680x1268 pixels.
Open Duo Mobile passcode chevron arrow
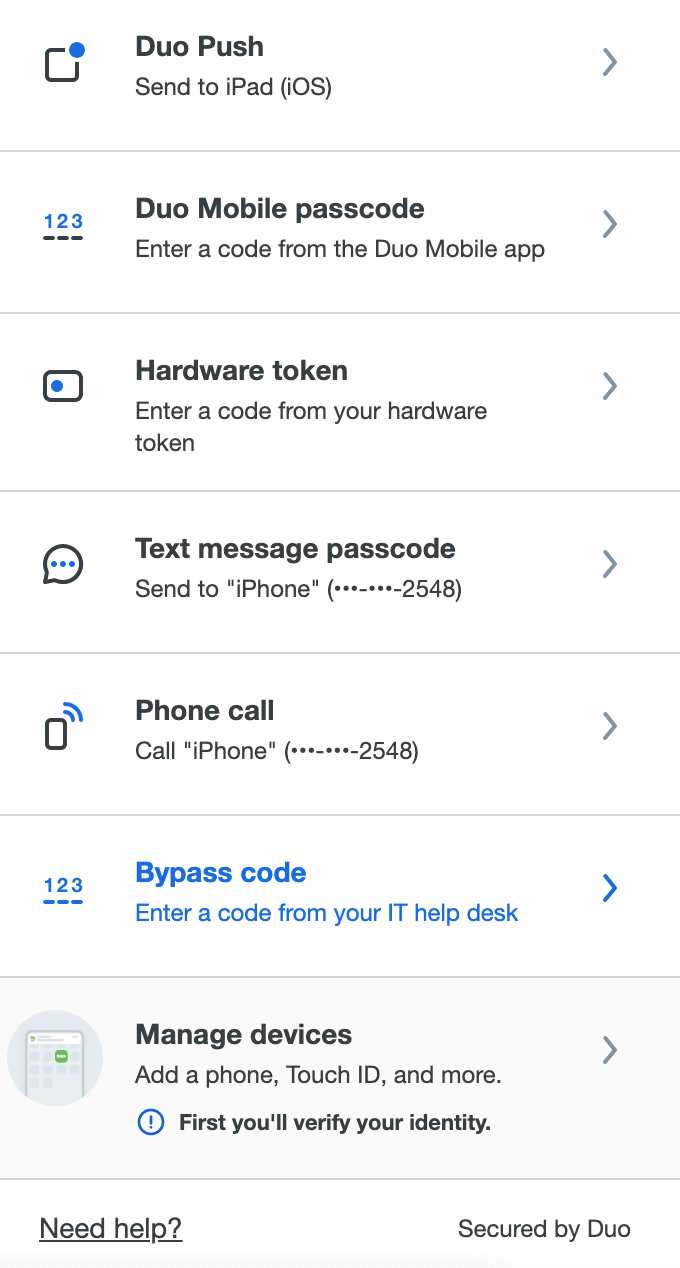[609, 224]
